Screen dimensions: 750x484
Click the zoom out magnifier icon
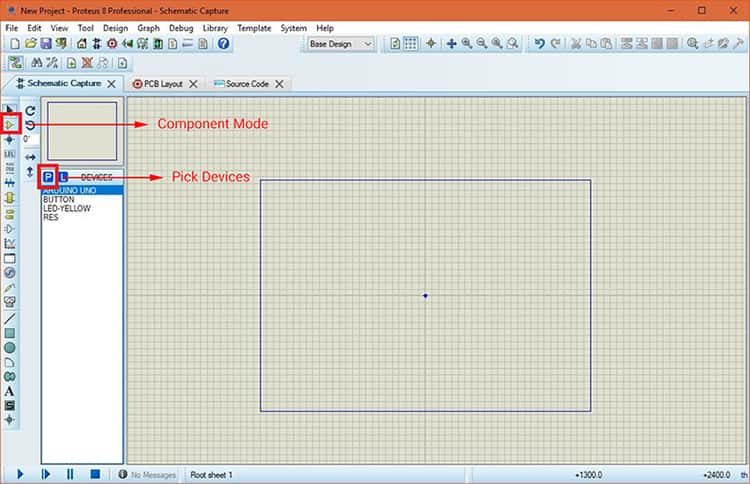pyautogui.click(x=482, y=44)
